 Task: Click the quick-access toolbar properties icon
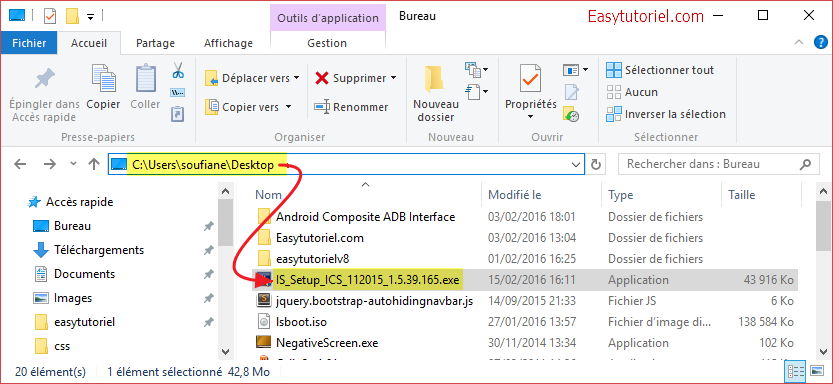tap(49, 16)
